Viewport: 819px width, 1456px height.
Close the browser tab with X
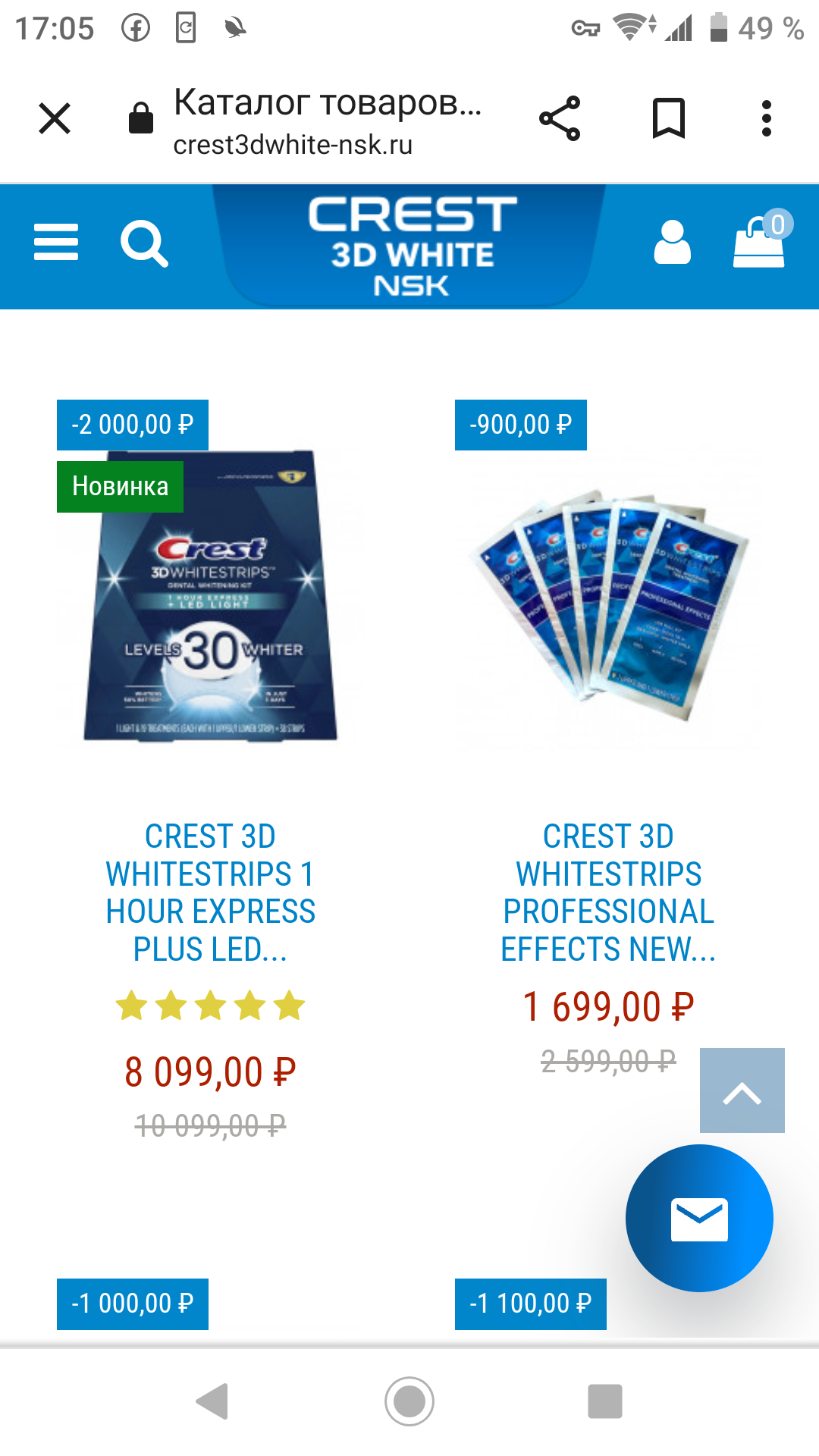tap(55, 118)
